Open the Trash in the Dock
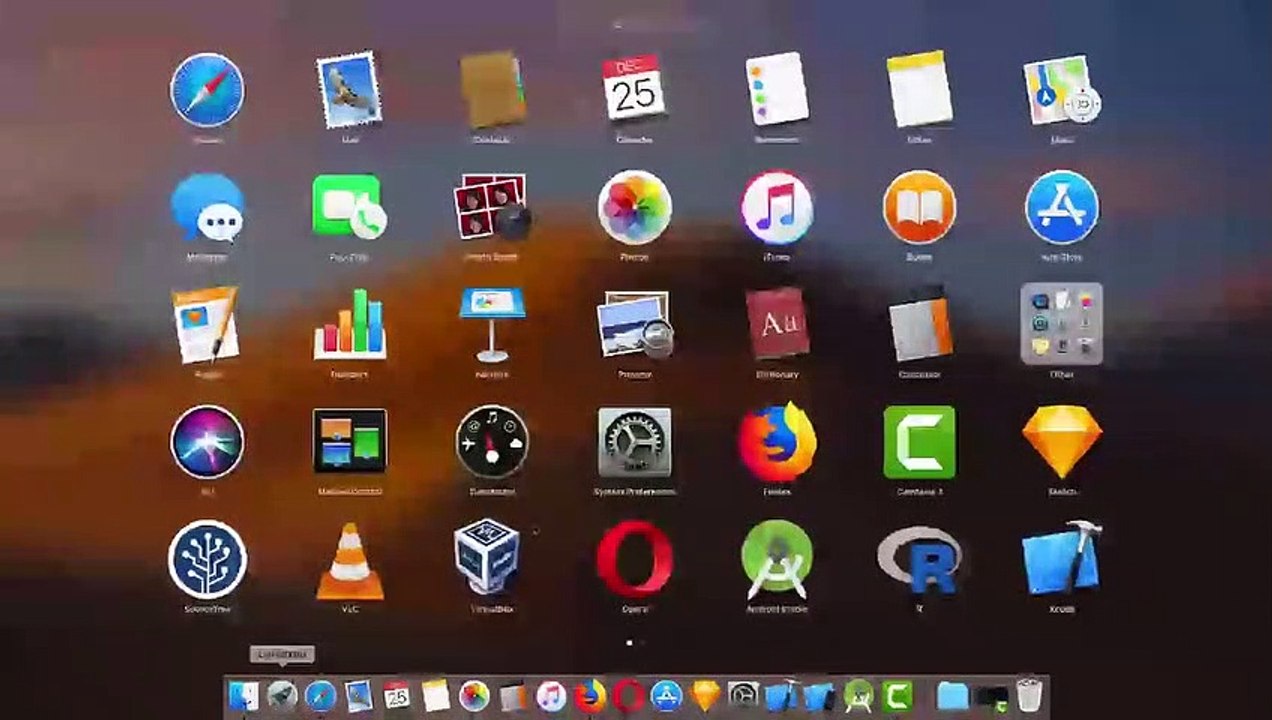The image size is (1272, 720). pos(1029,694)
